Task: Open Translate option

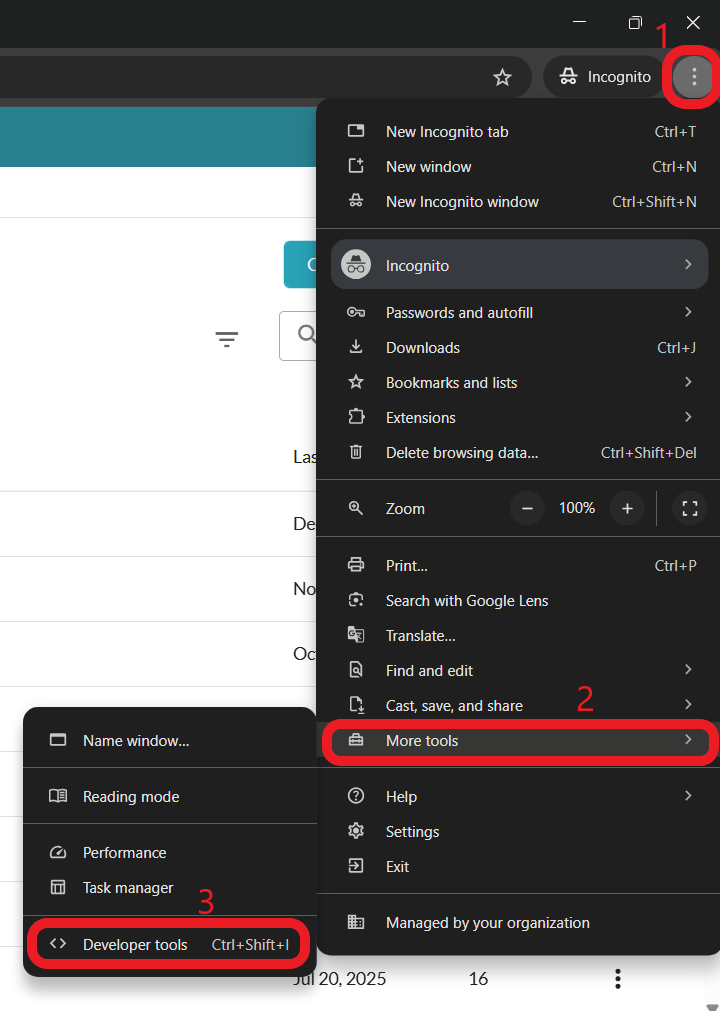Action: point(519,635)
